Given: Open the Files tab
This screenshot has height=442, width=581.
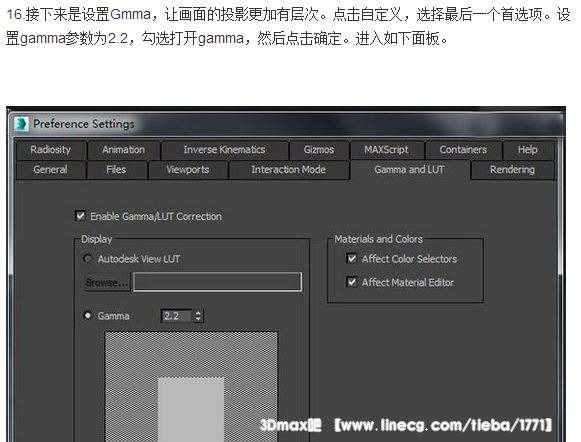Looking at the screenshot, I should pos(116,170).
